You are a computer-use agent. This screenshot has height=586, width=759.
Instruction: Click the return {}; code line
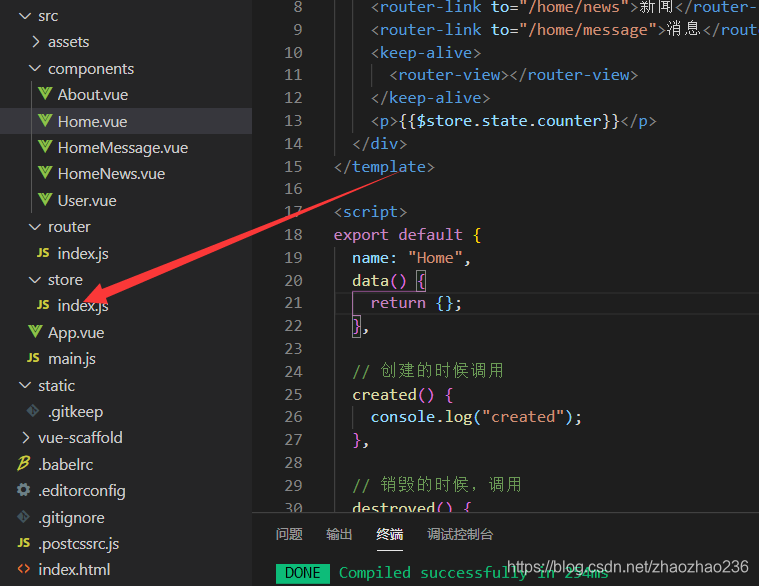point(416,303)
